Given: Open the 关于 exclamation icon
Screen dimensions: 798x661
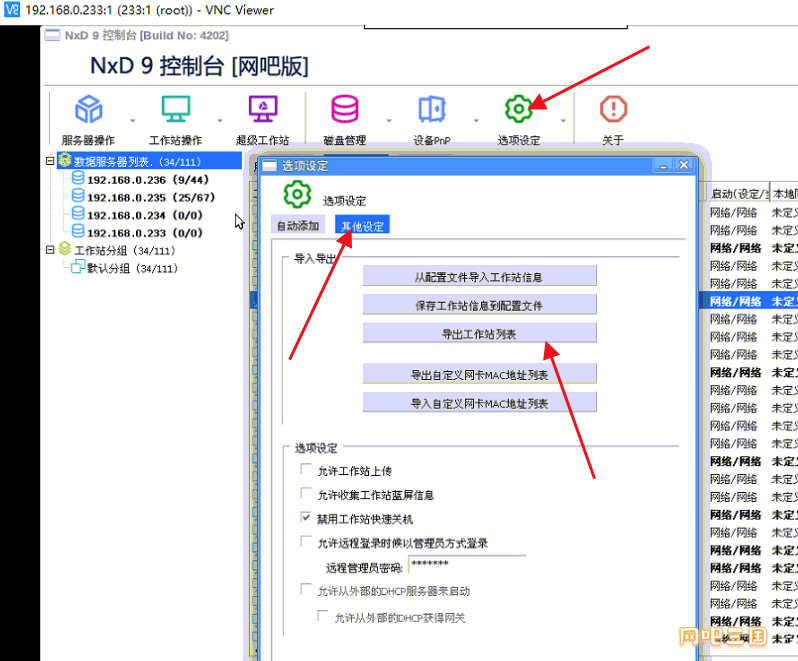Looking at the screenshot, I should (613, 109).
